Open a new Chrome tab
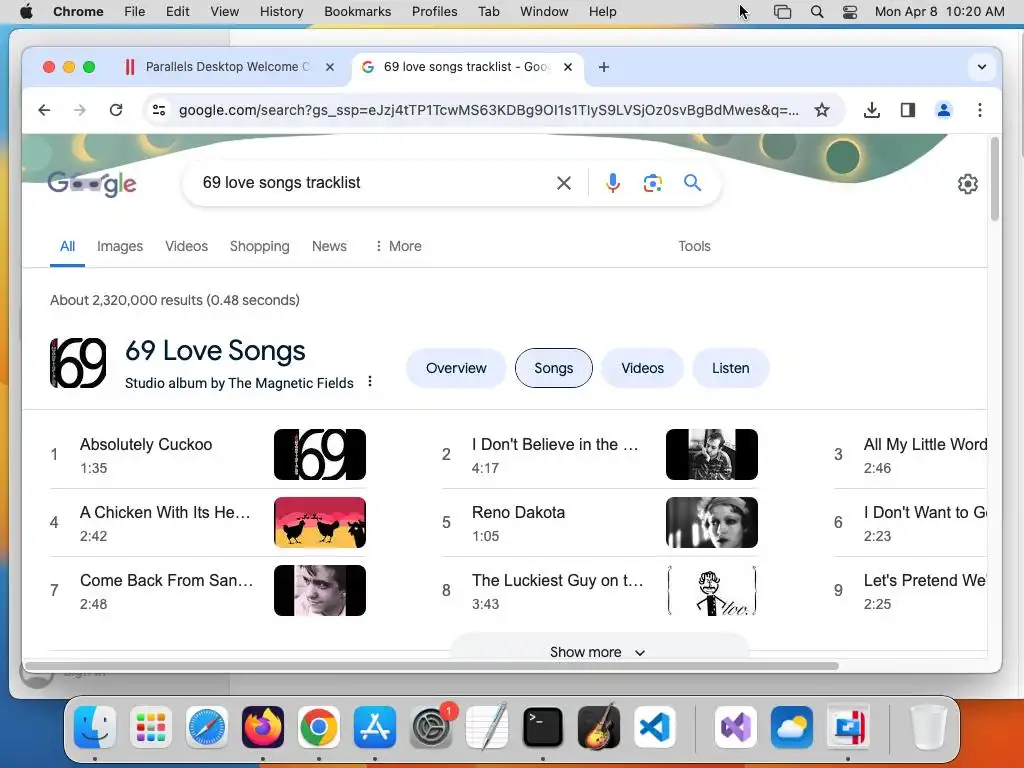The width and height of the screenshot is (1024, 768). 603,67
